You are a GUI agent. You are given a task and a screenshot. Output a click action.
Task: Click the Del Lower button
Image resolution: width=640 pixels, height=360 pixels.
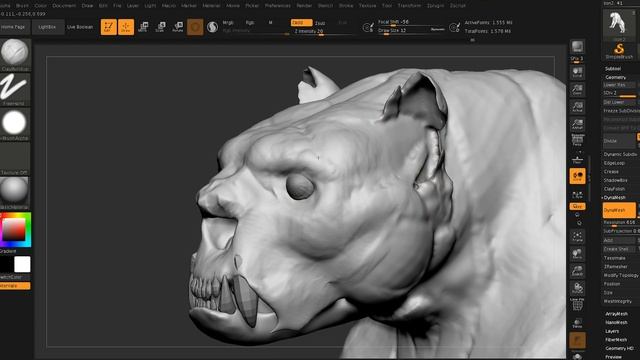point(619,102)
